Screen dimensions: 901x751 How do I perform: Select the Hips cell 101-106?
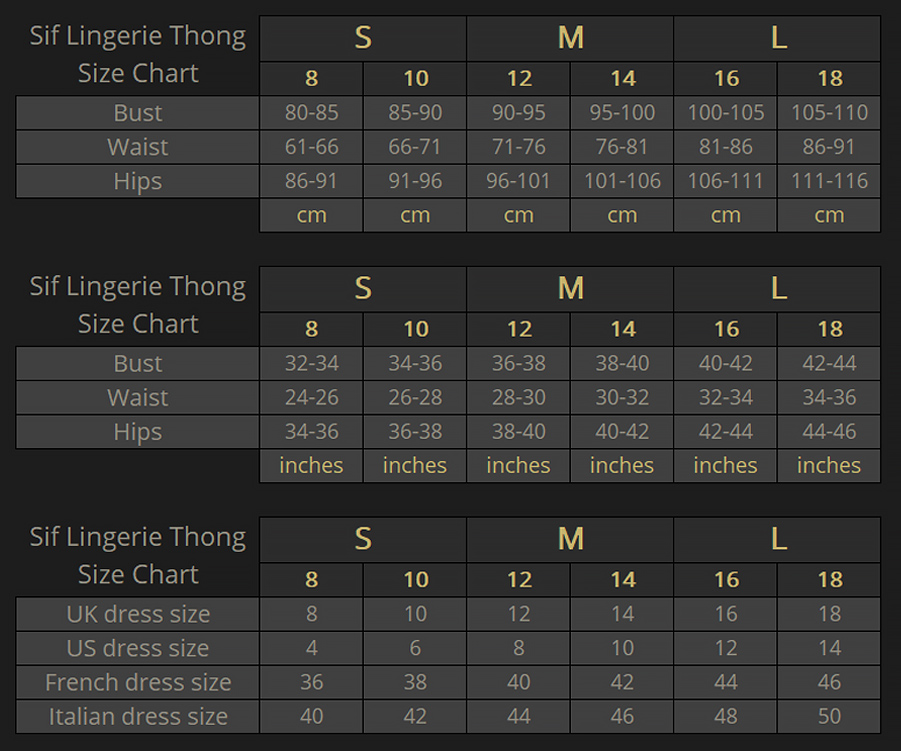tap(622, 181)
